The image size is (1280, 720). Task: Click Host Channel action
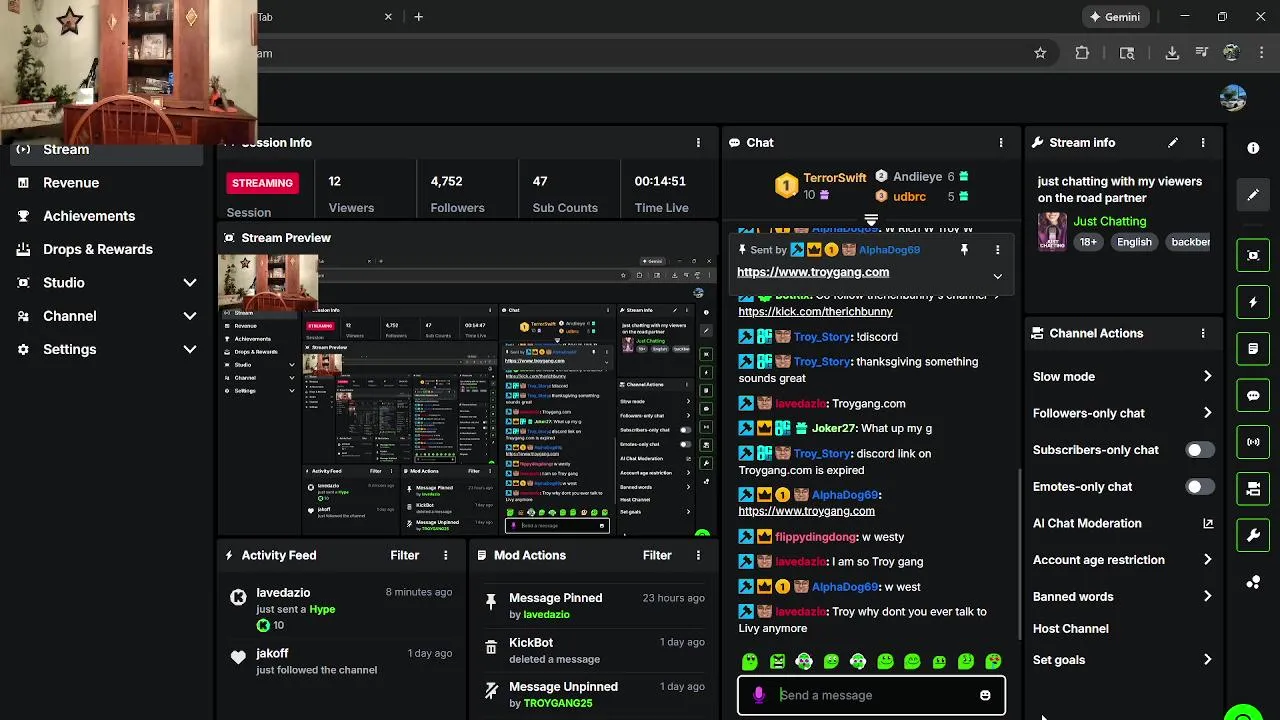1071,629
